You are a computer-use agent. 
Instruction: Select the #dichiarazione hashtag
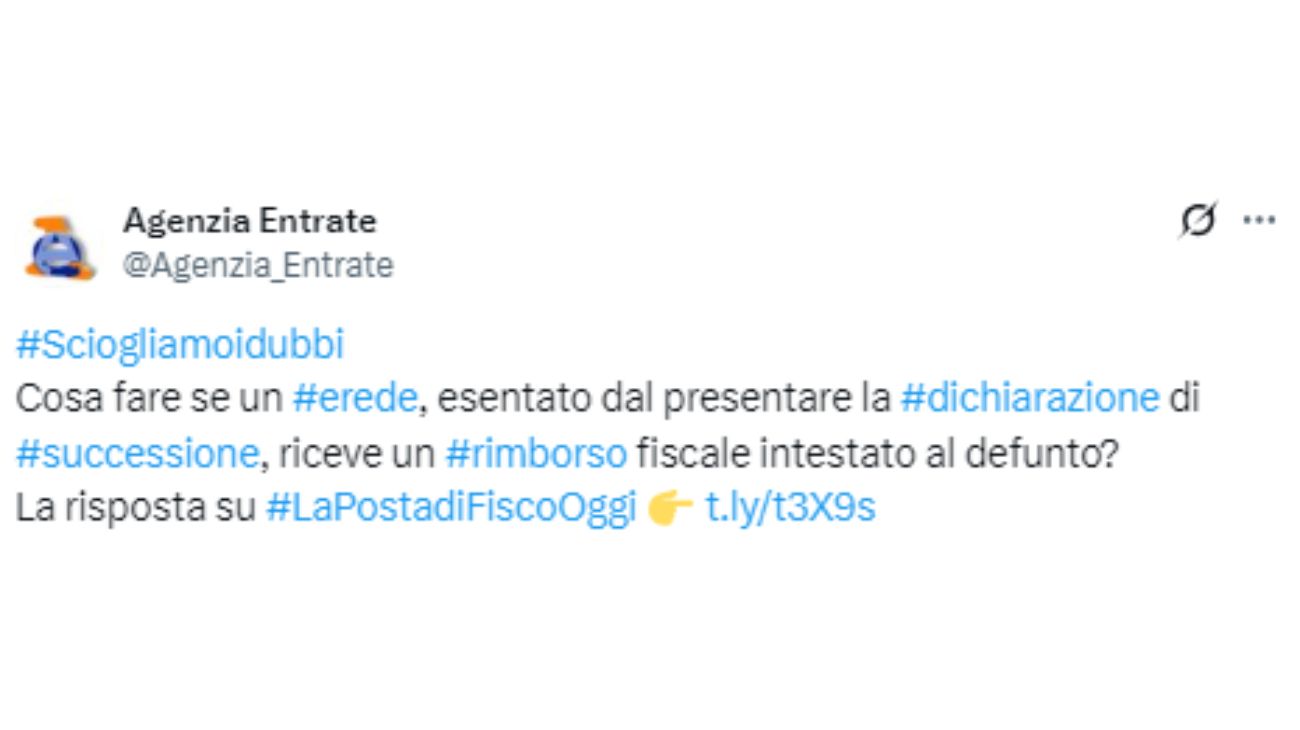click(x=1030, y=398)
